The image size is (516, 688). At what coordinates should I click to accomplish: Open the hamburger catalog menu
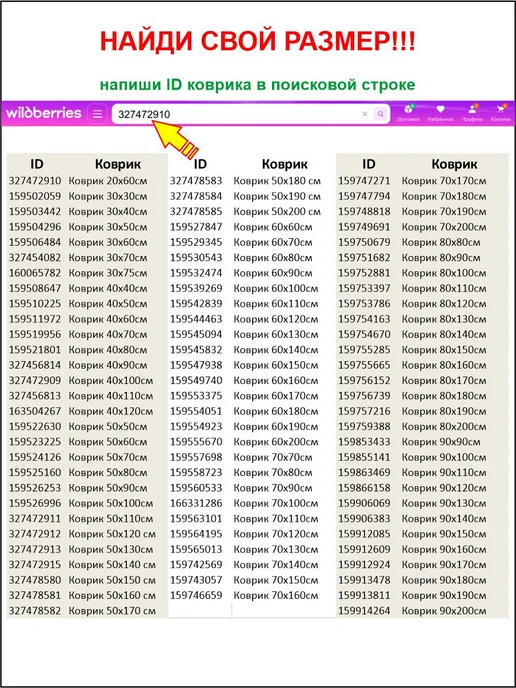coord(97,114)
